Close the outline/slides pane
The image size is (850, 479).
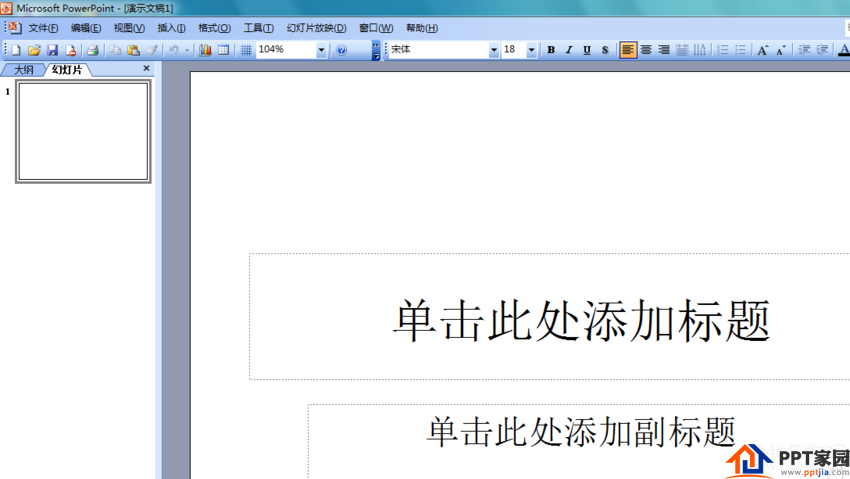click(x=146, y=68)
